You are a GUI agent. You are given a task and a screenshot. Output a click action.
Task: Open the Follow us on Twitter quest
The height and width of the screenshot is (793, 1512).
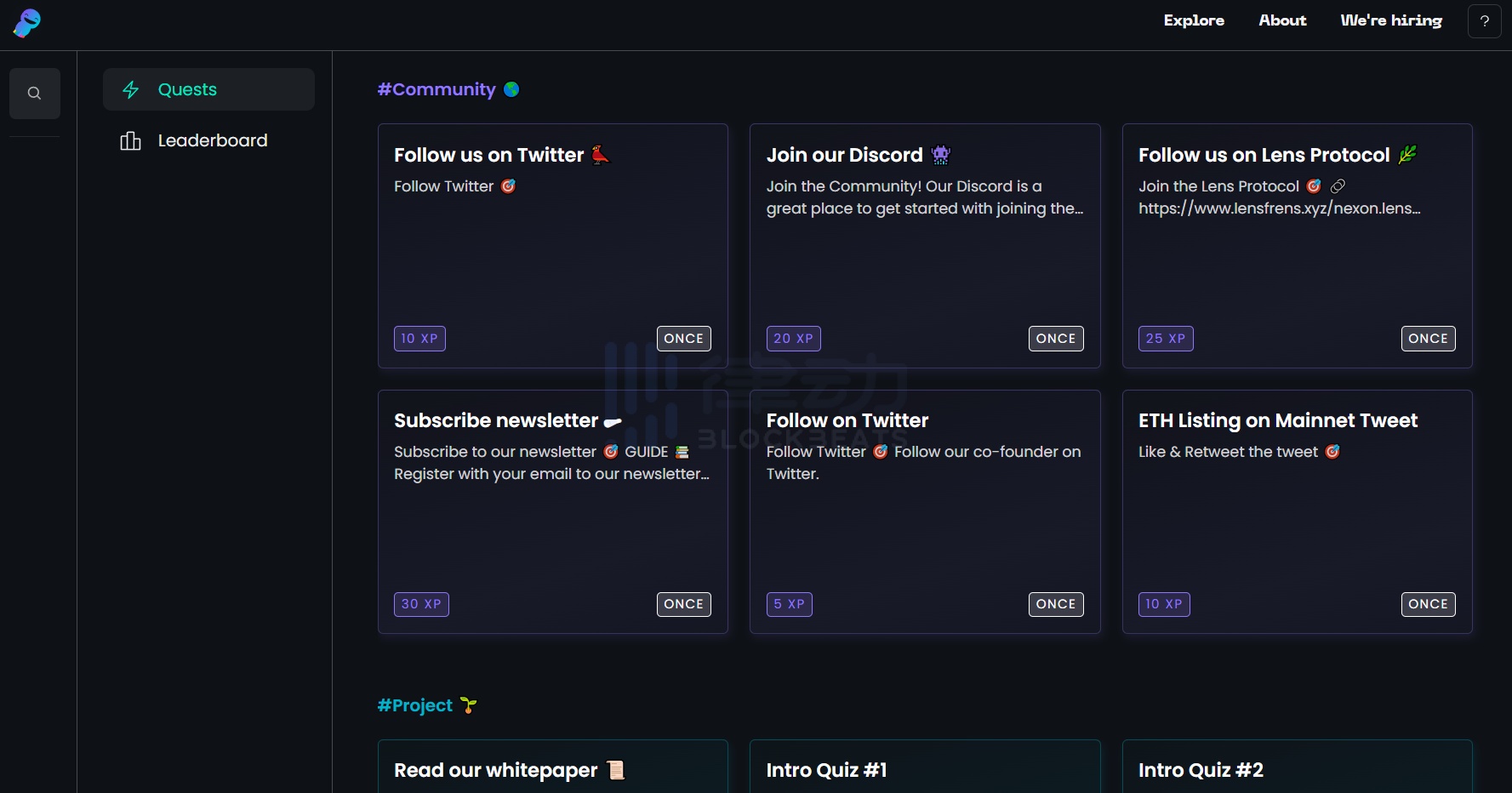click(x=552, y=246)
